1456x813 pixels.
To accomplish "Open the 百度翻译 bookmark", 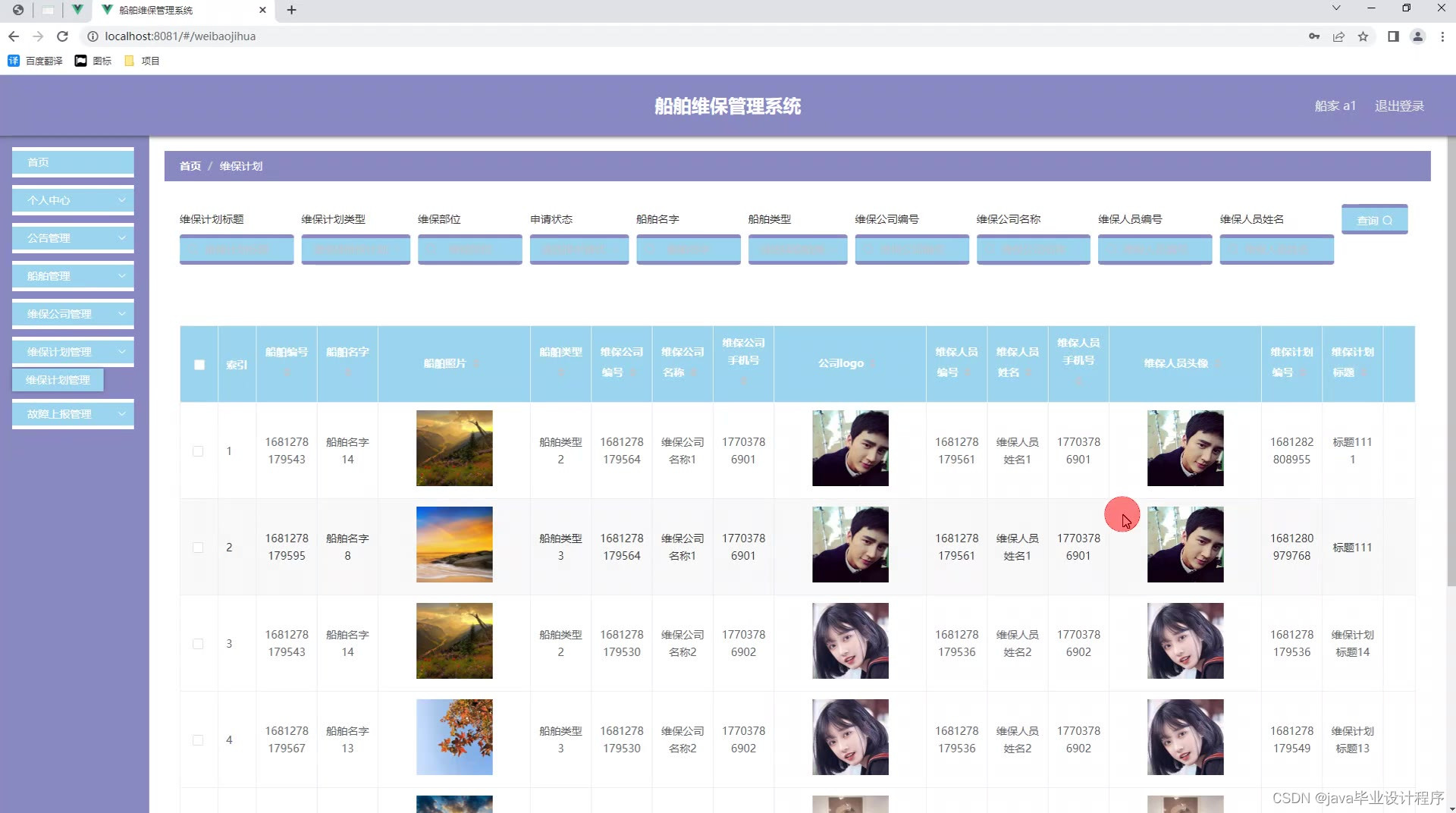I will (x=35, y=61).
